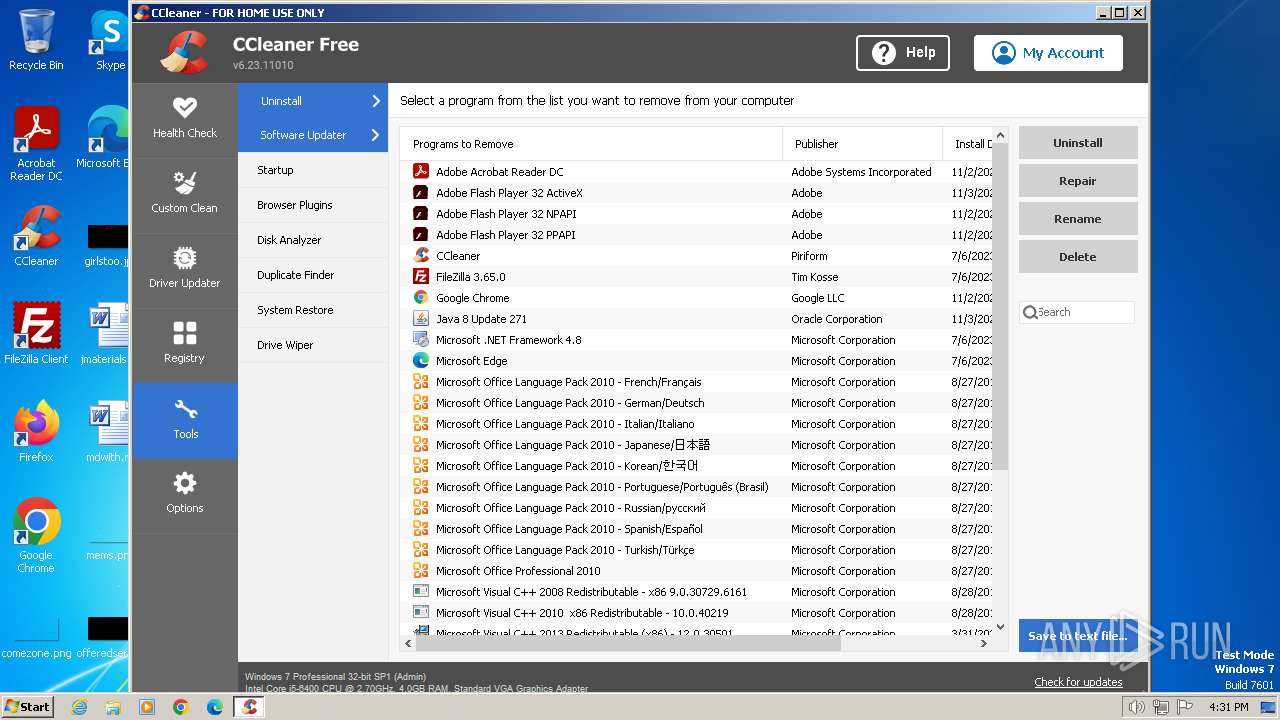This screenshot has width=1280, height=720.
Task: Open the Health Check section
Action: pyautogui.click(x=185, y=118)
